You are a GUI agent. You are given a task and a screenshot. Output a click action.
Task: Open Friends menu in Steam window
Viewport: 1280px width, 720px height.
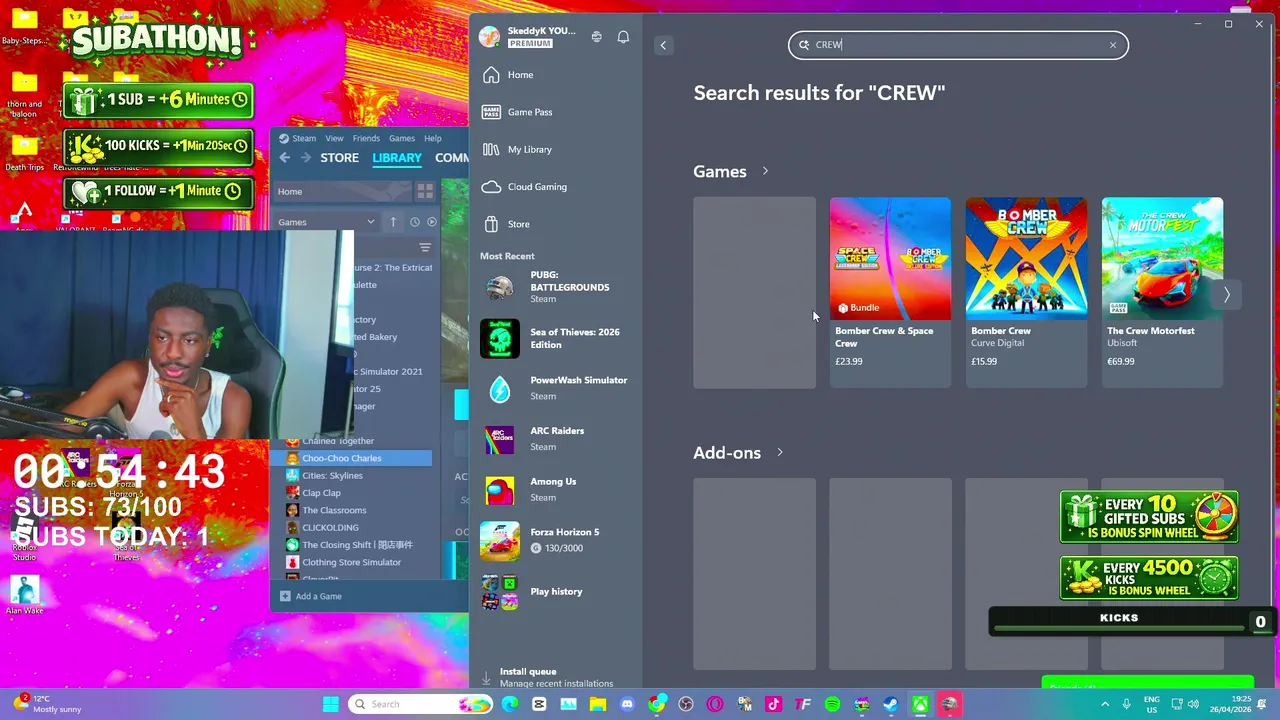click(x=366, y=138)
